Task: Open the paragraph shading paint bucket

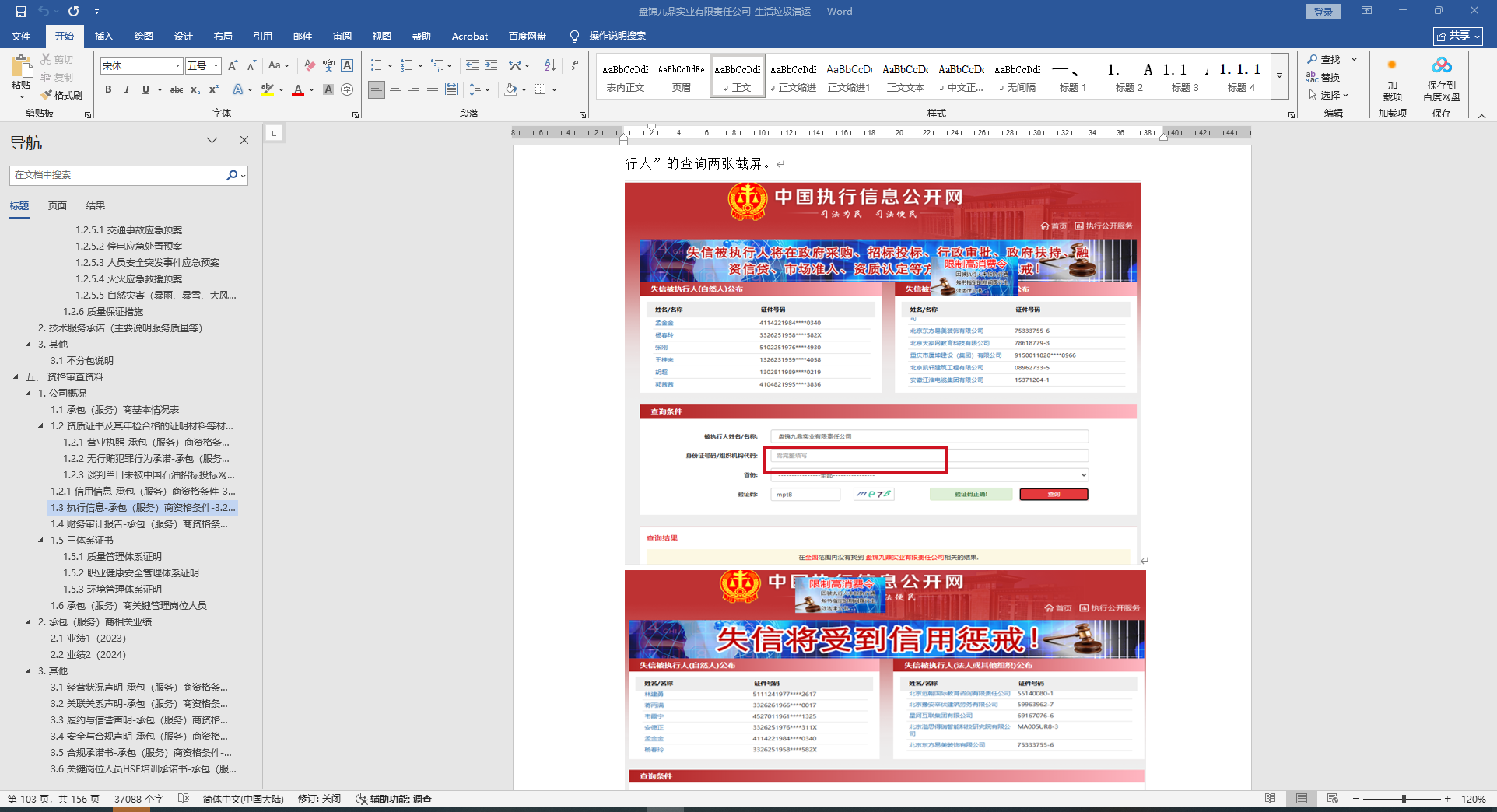Action: click(x=510, y=89)
